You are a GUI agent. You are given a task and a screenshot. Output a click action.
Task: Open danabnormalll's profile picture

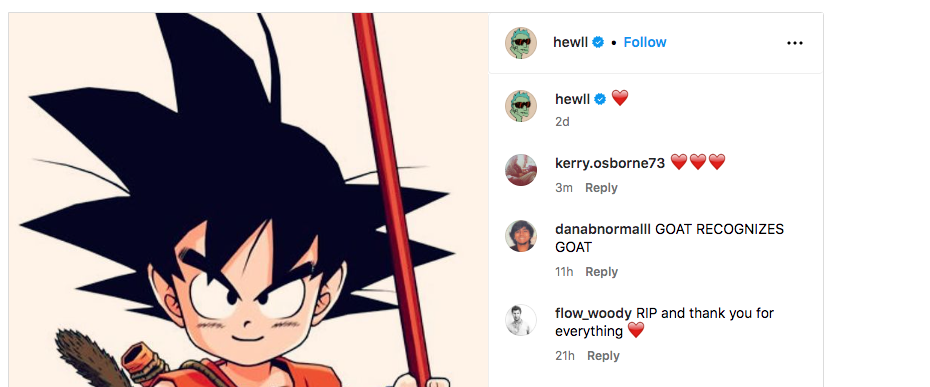tap(521, 236)
